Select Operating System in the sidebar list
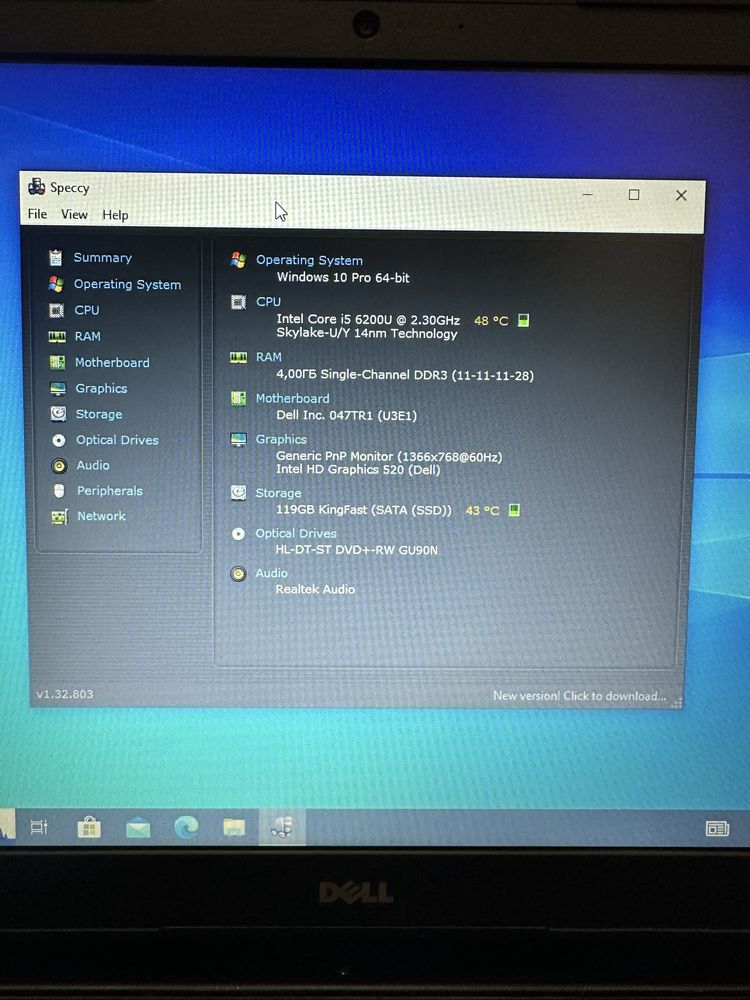This screenshot has width=750, height=1000. click(x=128, y=284)
